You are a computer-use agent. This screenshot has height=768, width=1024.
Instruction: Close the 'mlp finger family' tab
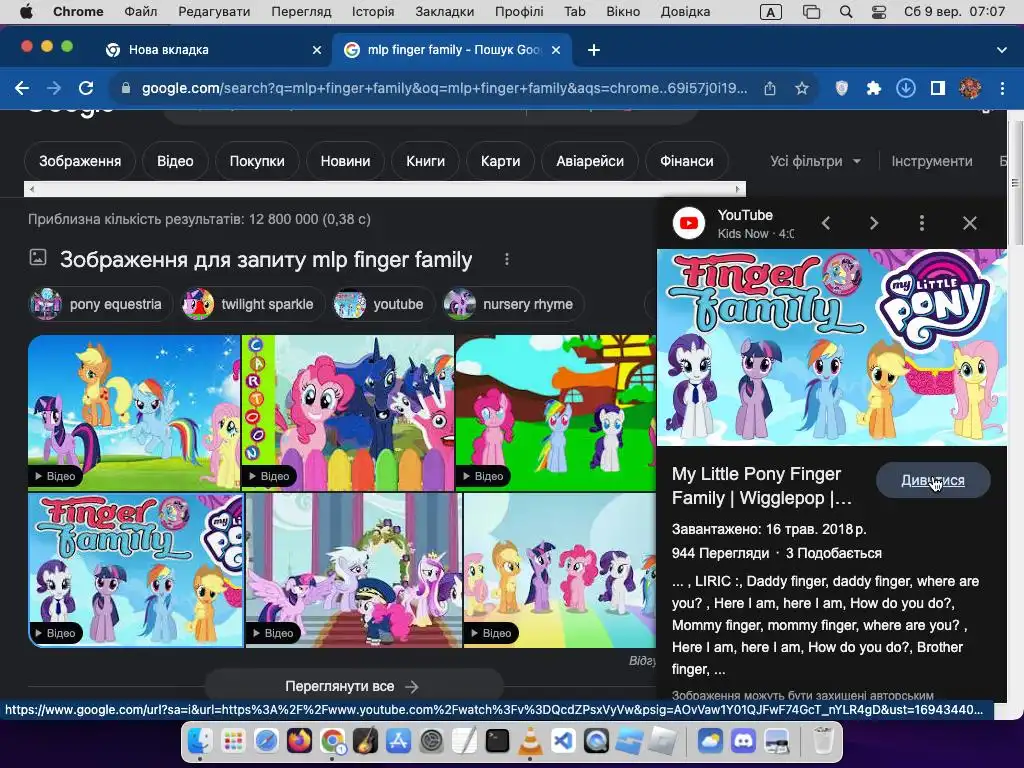[556, 50]
